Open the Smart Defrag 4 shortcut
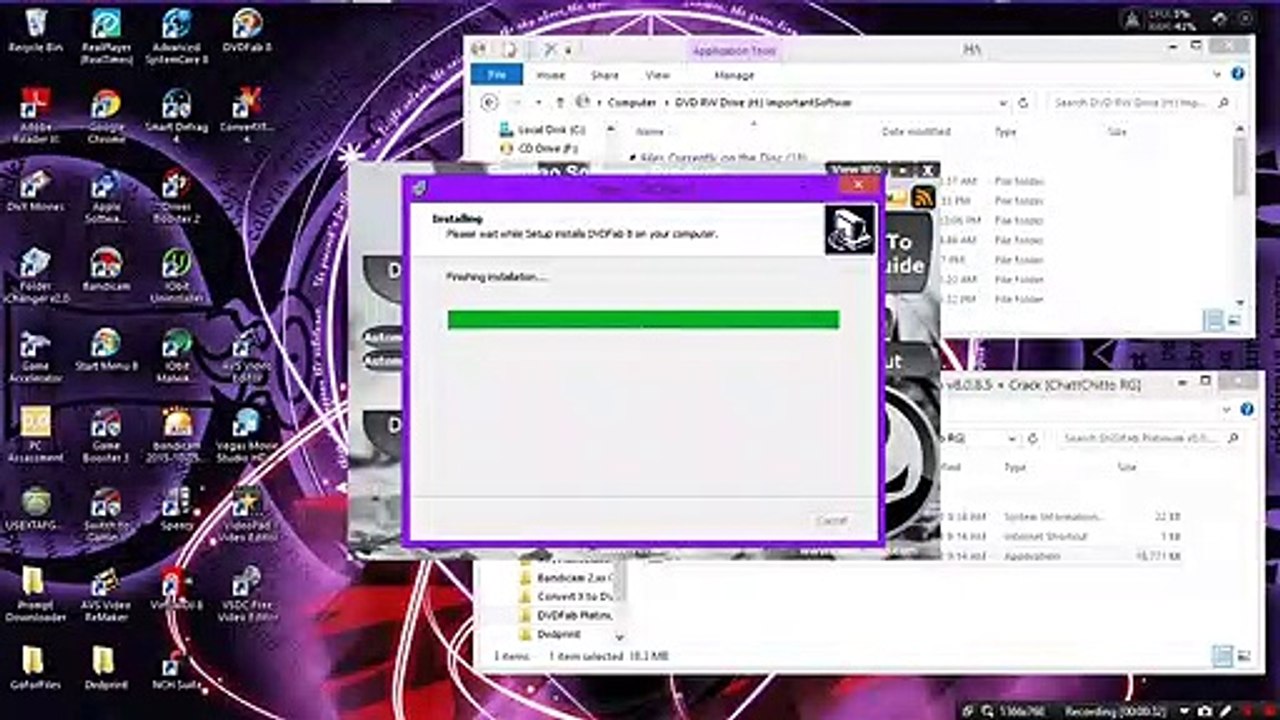The width and height of the screenshot is (1280, 720). tap(176, 116)
